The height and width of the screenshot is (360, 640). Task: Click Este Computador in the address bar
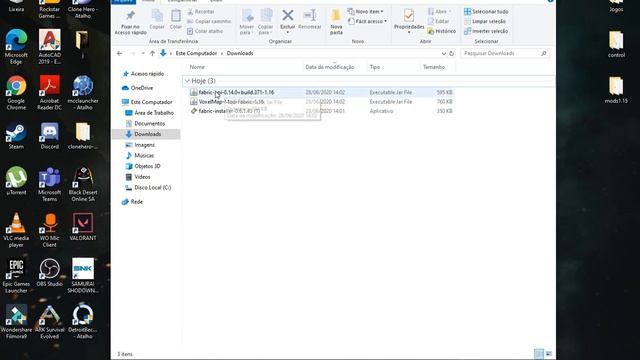(x=196, y=53)
